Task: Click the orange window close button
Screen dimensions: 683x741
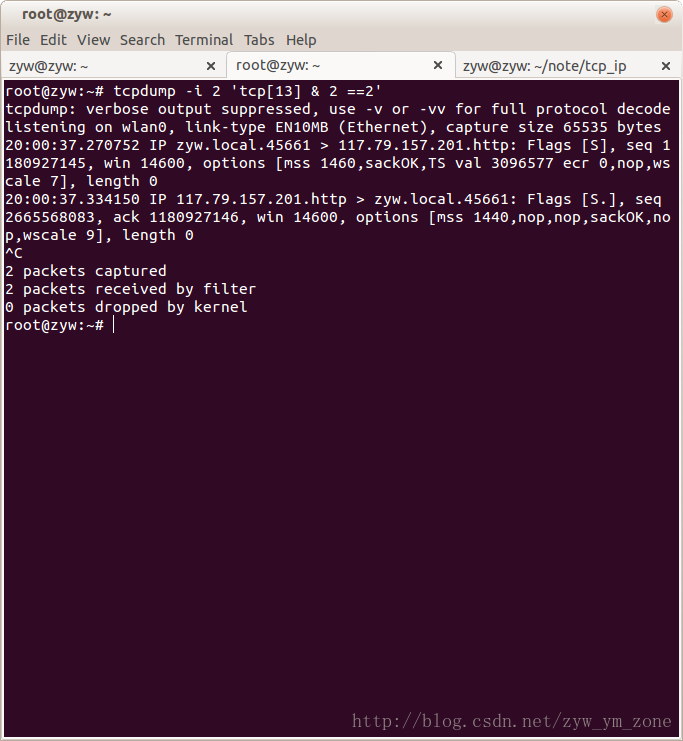Action: [x=664, y=15]
